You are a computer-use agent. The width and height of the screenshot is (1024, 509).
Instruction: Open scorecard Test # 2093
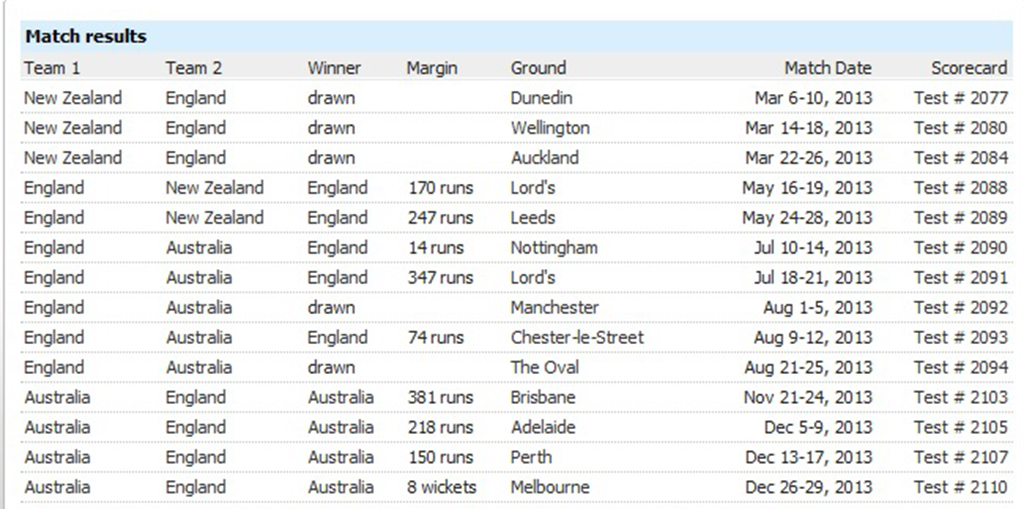(961, 338)
